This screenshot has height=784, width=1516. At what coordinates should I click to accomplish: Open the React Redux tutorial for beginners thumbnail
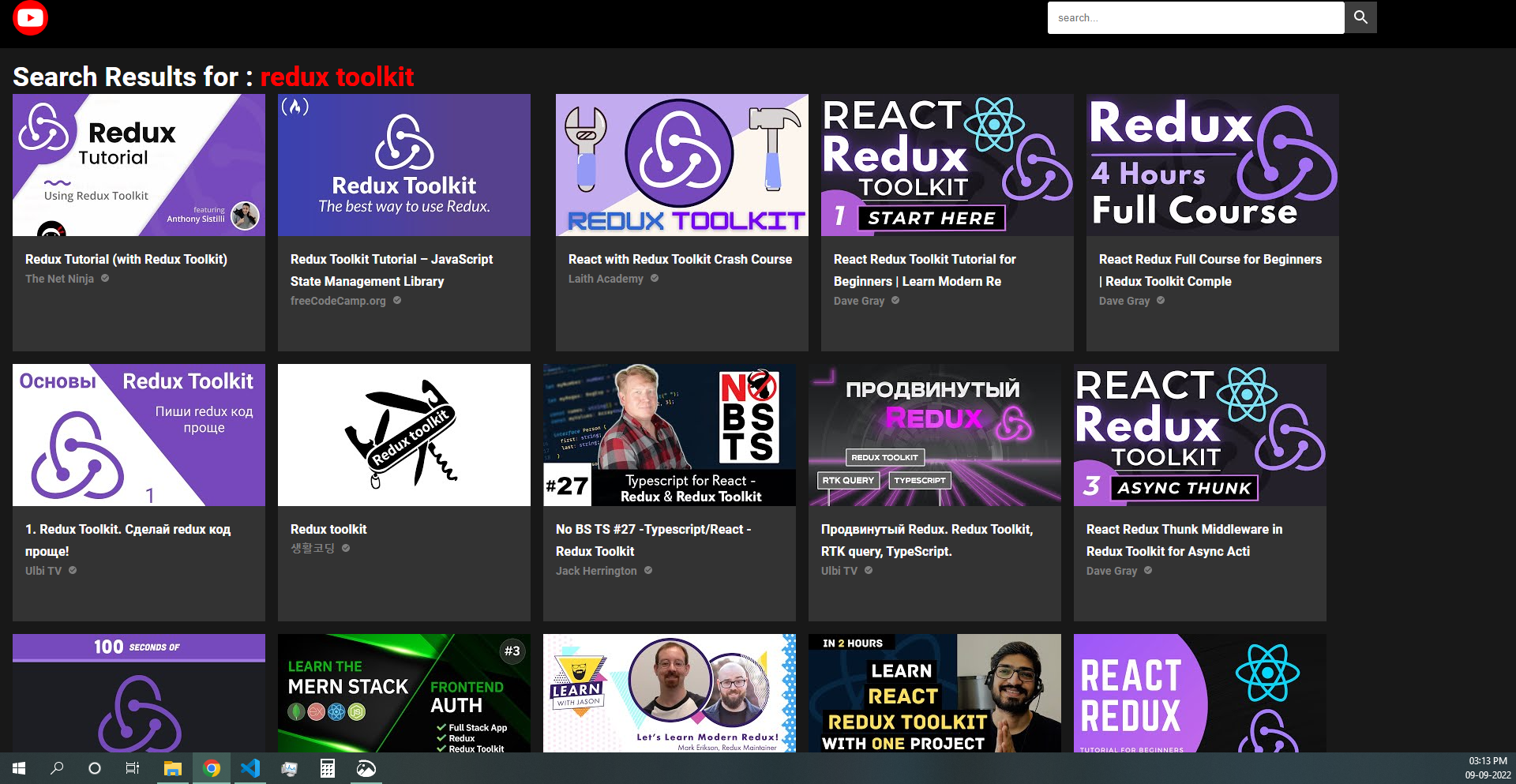point(1200,693)
